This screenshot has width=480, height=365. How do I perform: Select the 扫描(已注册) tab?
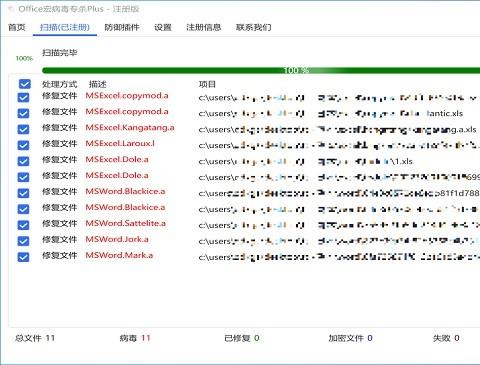pos(65,27)
